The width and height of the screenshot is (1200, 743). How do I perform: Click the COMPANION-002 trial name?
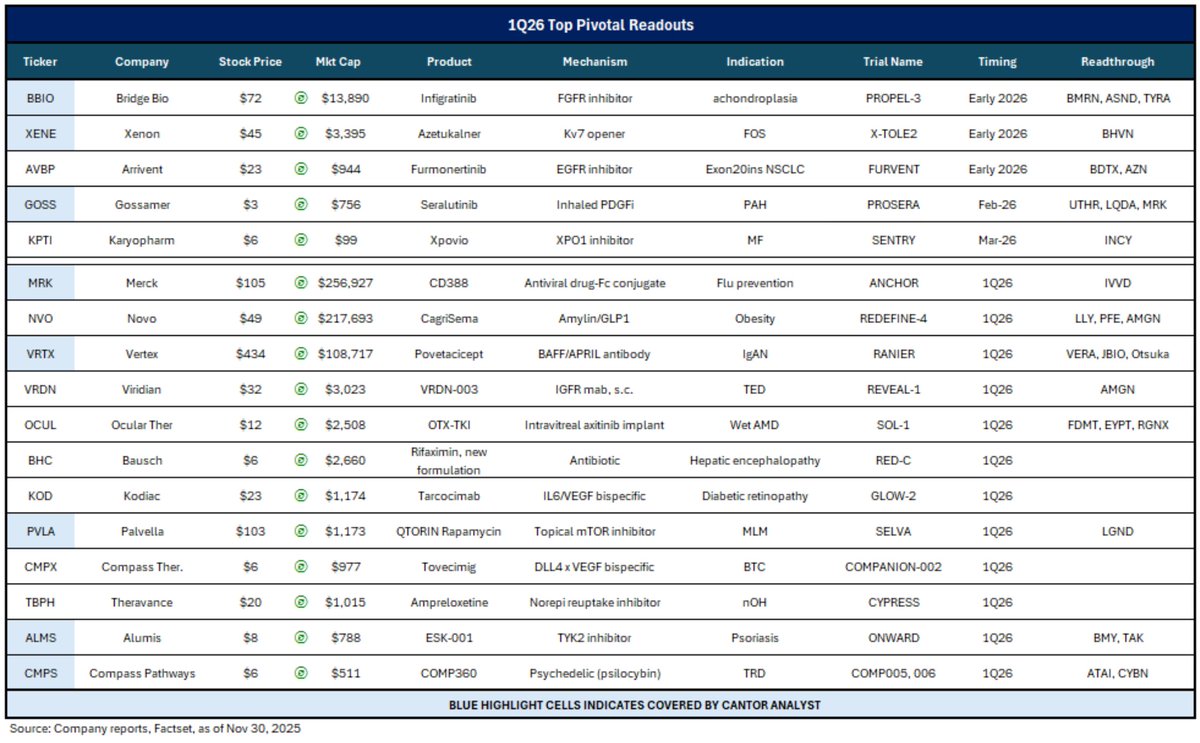pos(893,567)
